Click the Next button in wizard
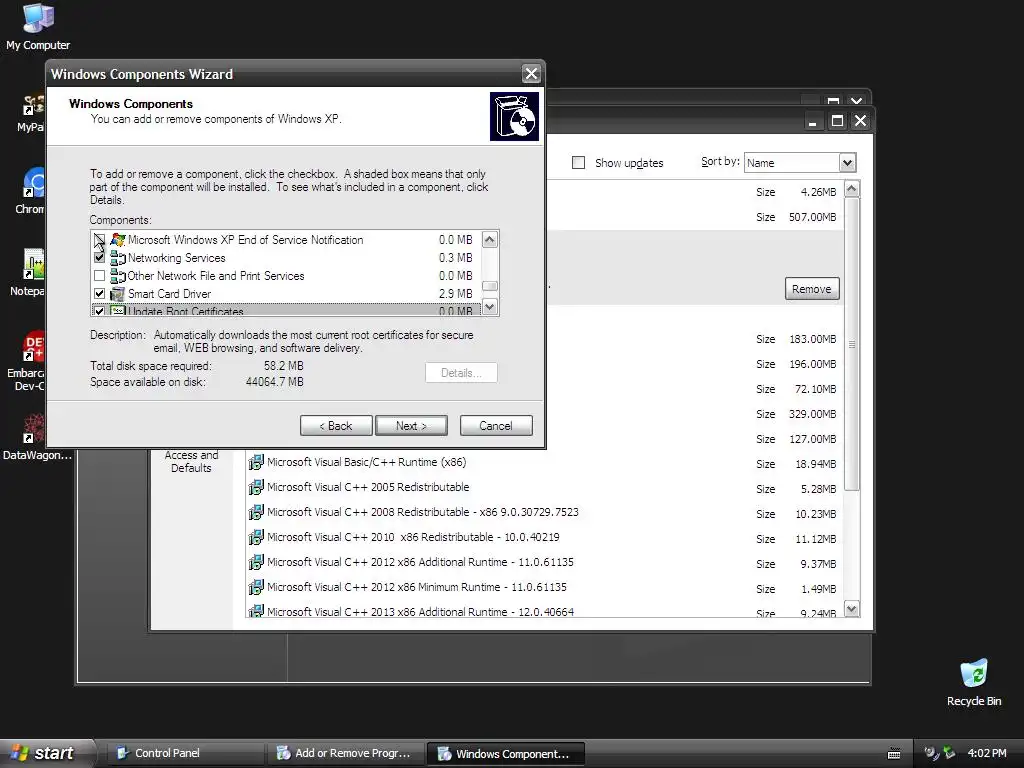The image size is (1024, 768). (x=411, y=426)
